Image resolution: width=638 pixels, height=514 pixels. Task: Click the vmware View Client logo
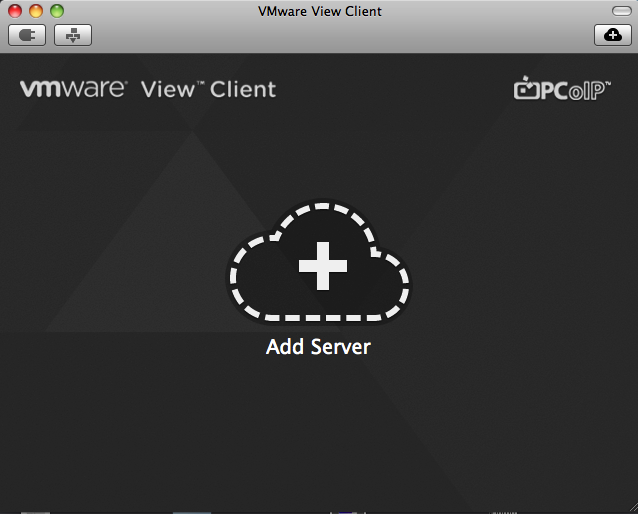click(x=148, y=89)
